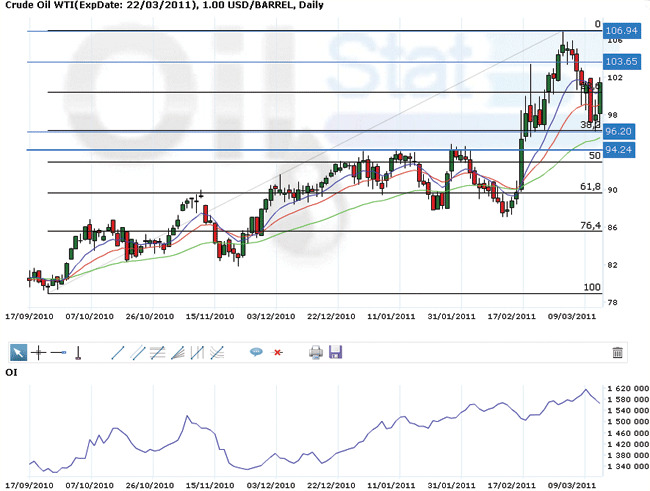Print the chart with the printer icon
Image resolution: width=650 pixels, height=491 pixels.
pyautogui.click(x=316, y=352)
